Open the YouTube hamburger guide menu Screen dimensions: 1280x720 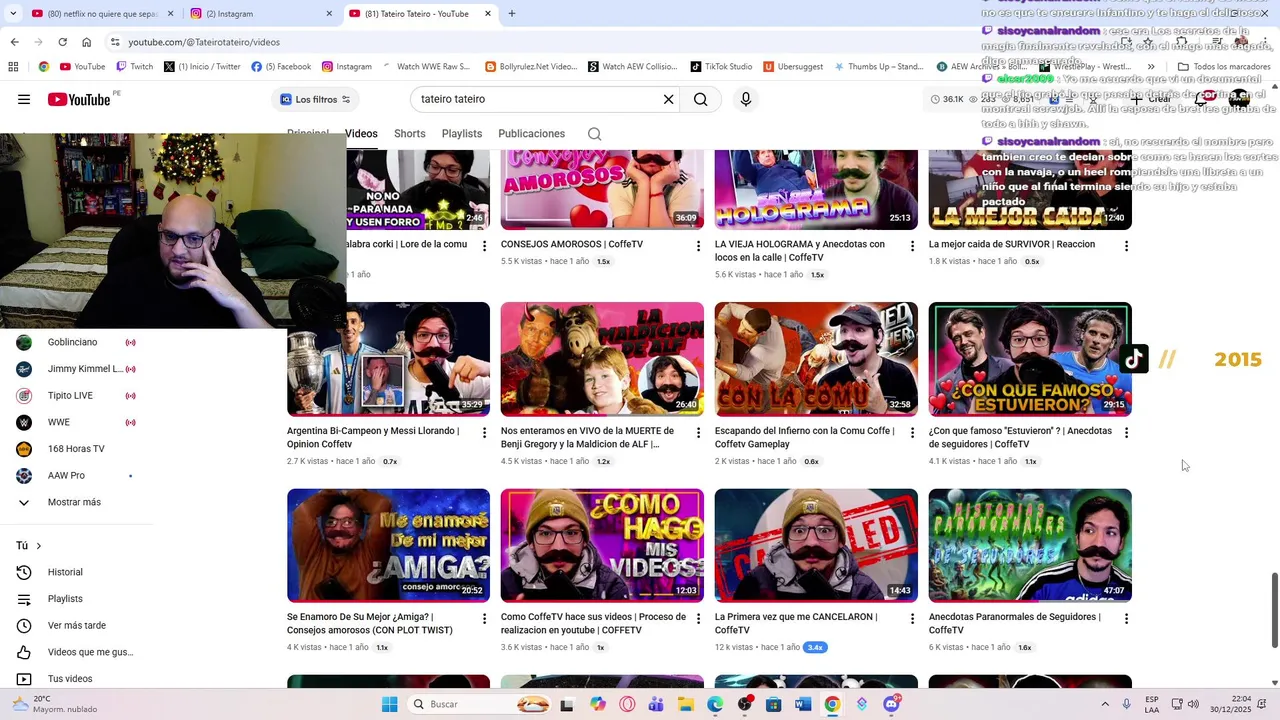tap(24, 99)
